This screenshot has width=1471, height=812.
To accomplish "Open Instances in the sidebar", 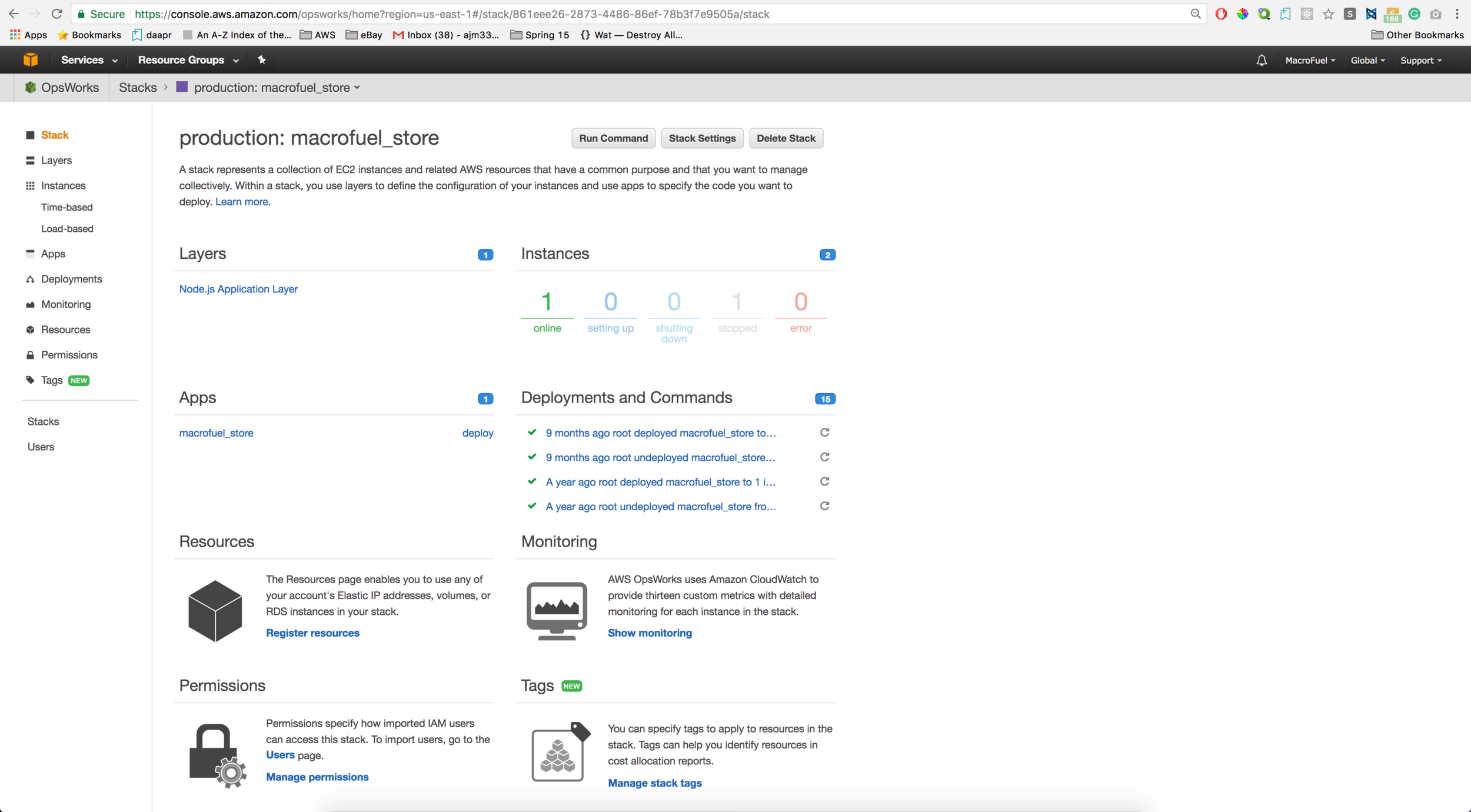I will 64,185.
